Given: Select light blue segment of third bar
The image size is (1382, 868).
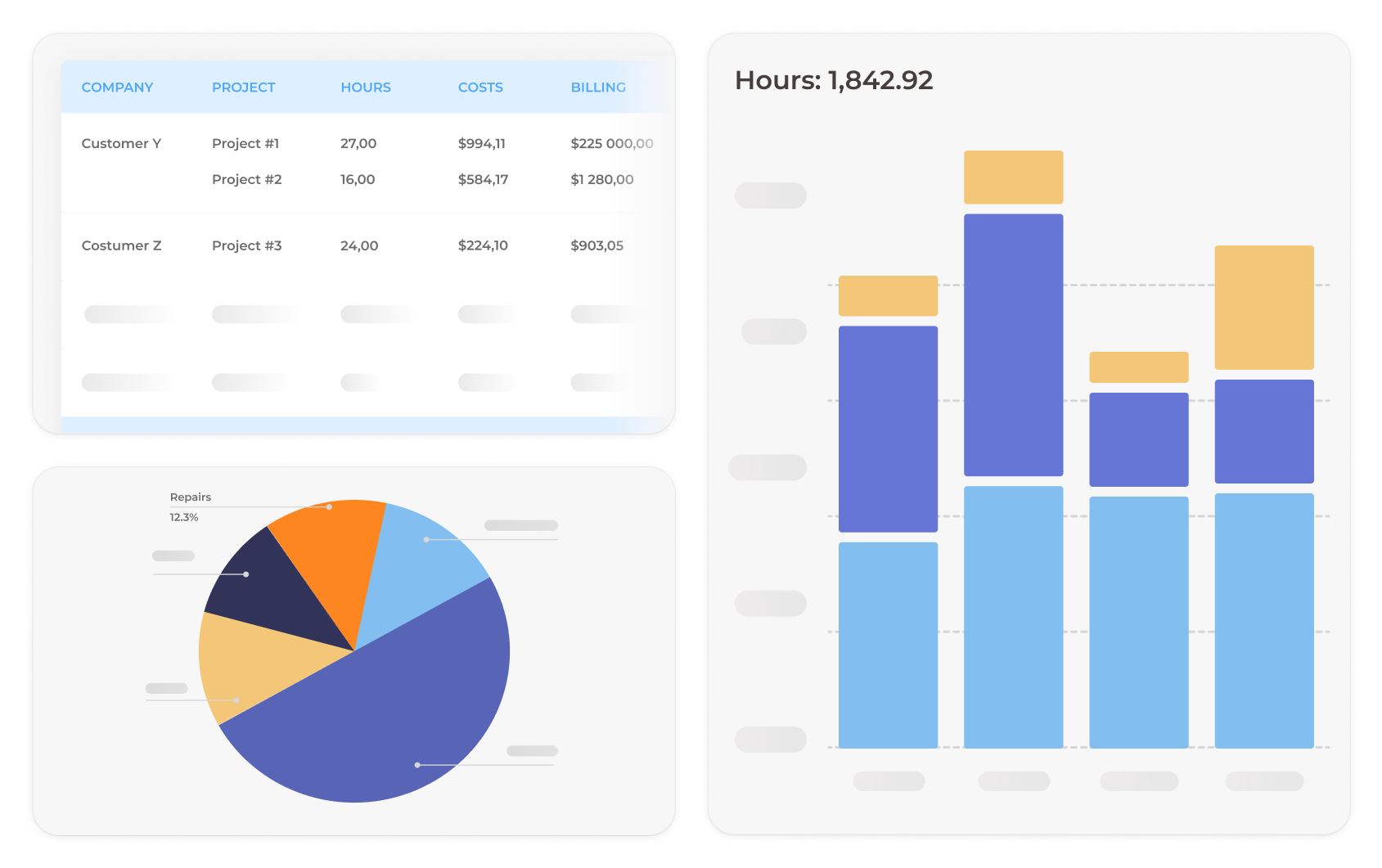Looking at the screenshot, I should click(x=1138, y=622).
